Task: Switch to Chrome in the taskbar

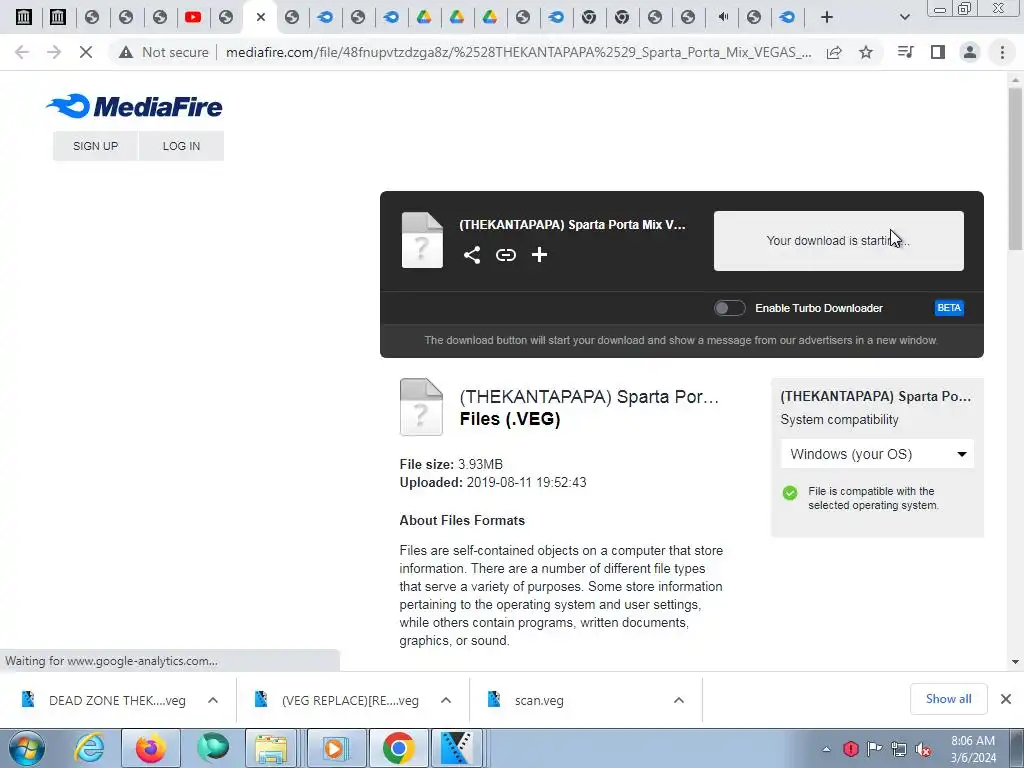Action: tap(399, 748)
